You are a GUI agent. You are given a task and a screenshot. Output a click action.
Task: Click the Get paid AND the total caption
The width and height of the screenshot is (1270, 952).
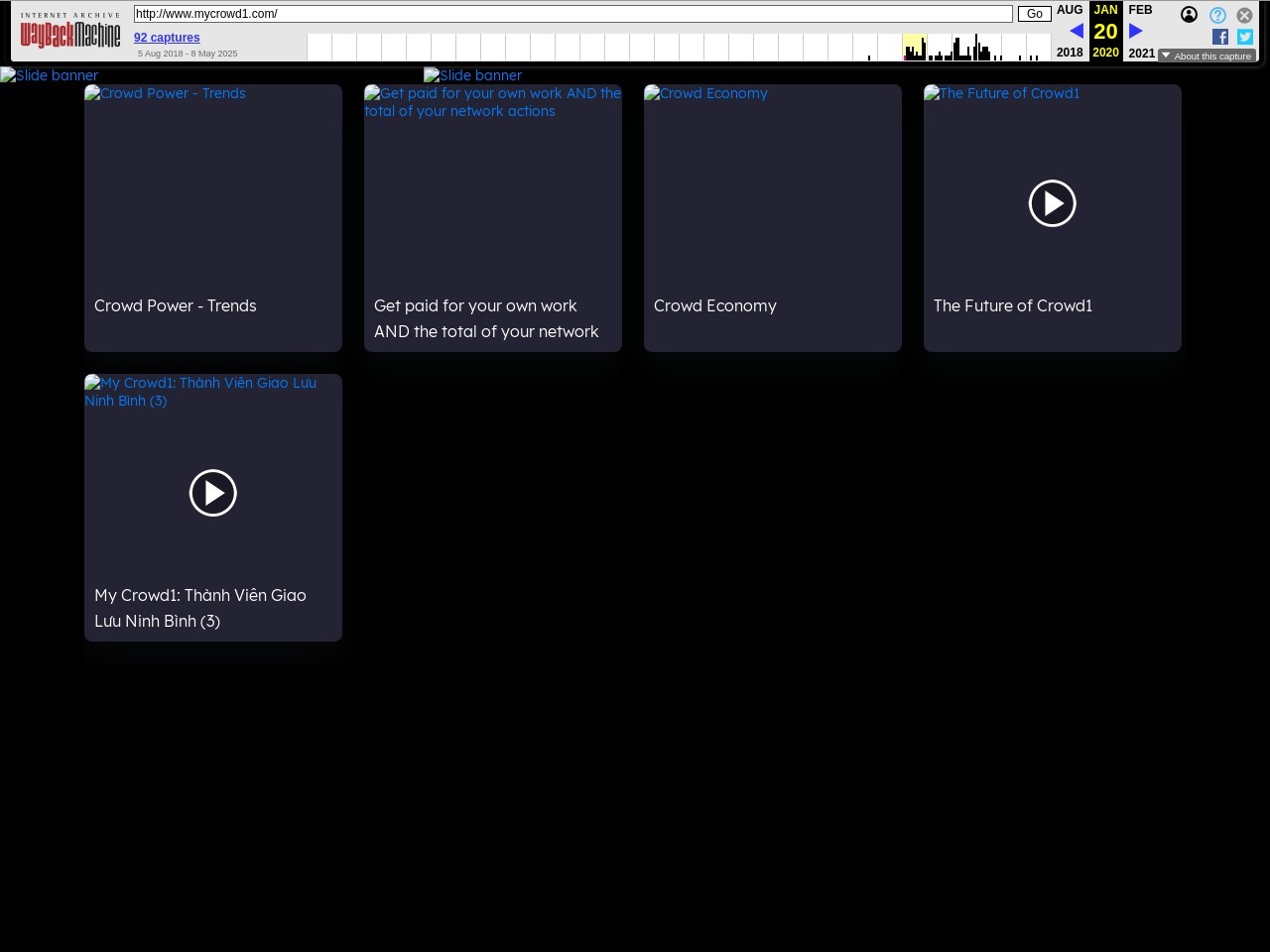click(486, 318)
